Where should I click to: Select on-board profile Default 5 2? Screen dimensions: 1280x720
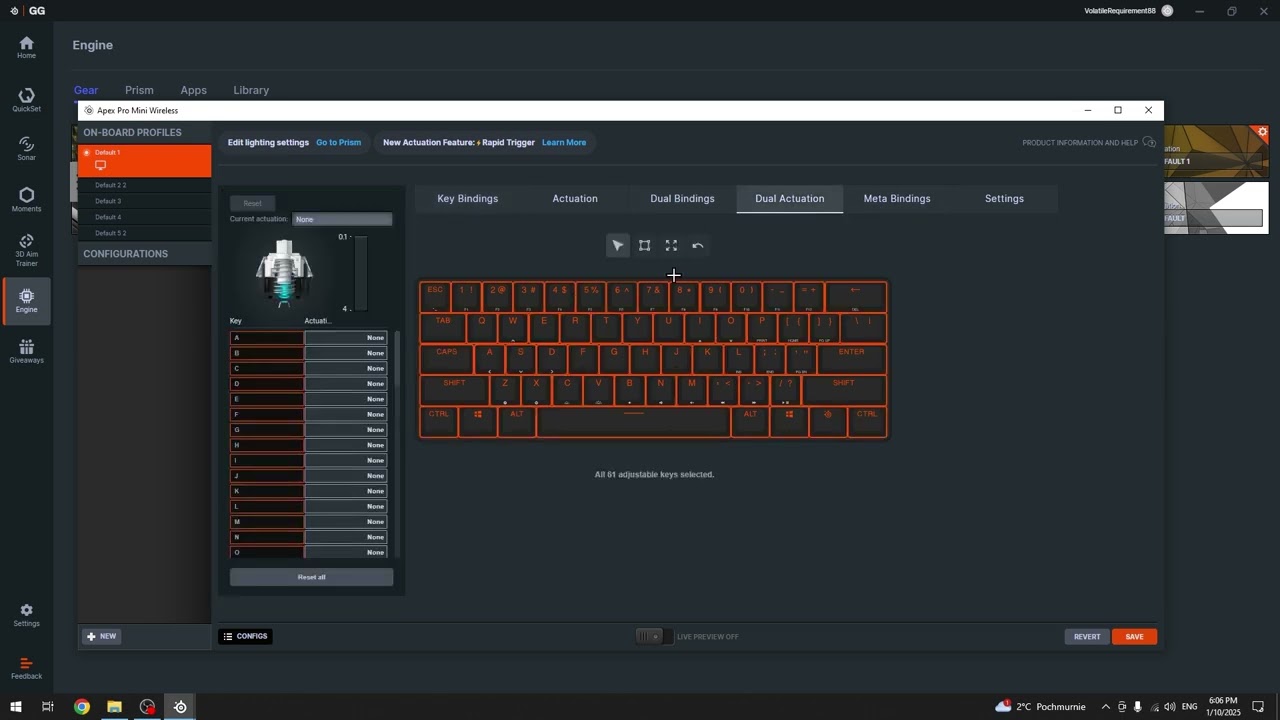coord(145,233)
